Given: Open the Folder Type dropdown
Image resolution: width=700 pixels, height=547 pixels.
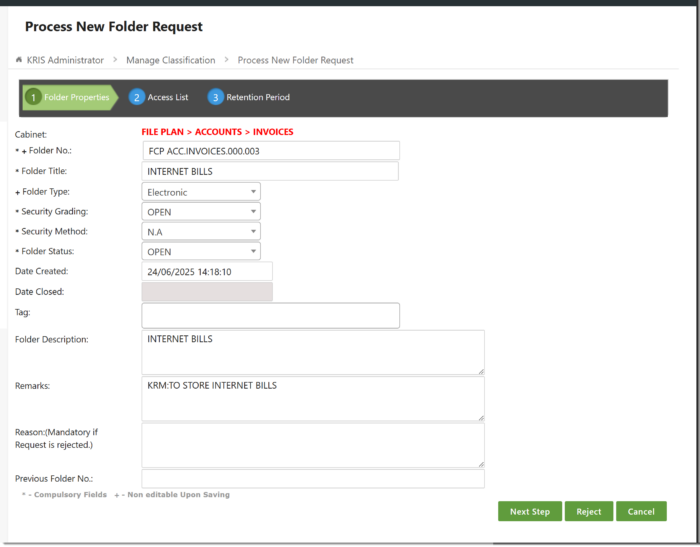Looking at the screenshot, I should (201, 192).
